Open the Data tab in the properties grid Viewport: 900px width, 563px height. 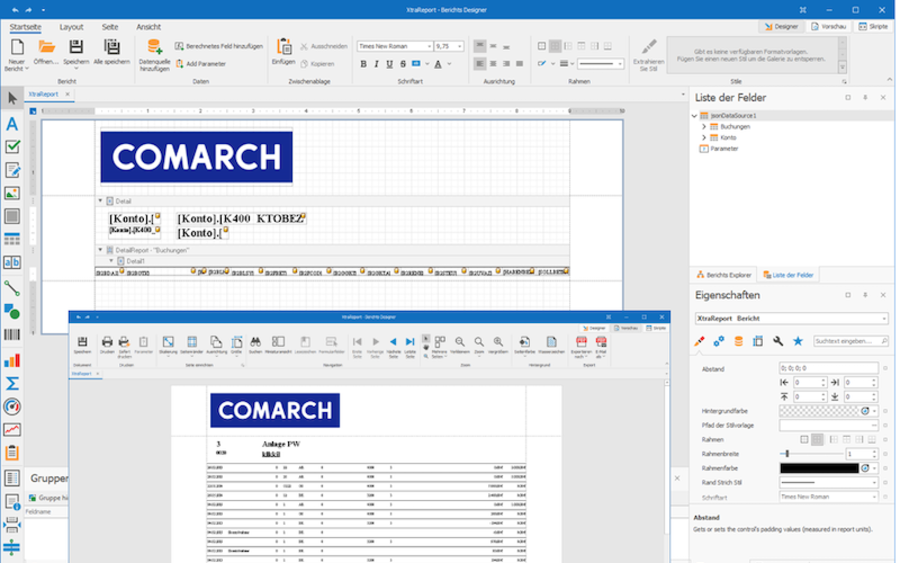pyautogui.click(x=738, y=341)
